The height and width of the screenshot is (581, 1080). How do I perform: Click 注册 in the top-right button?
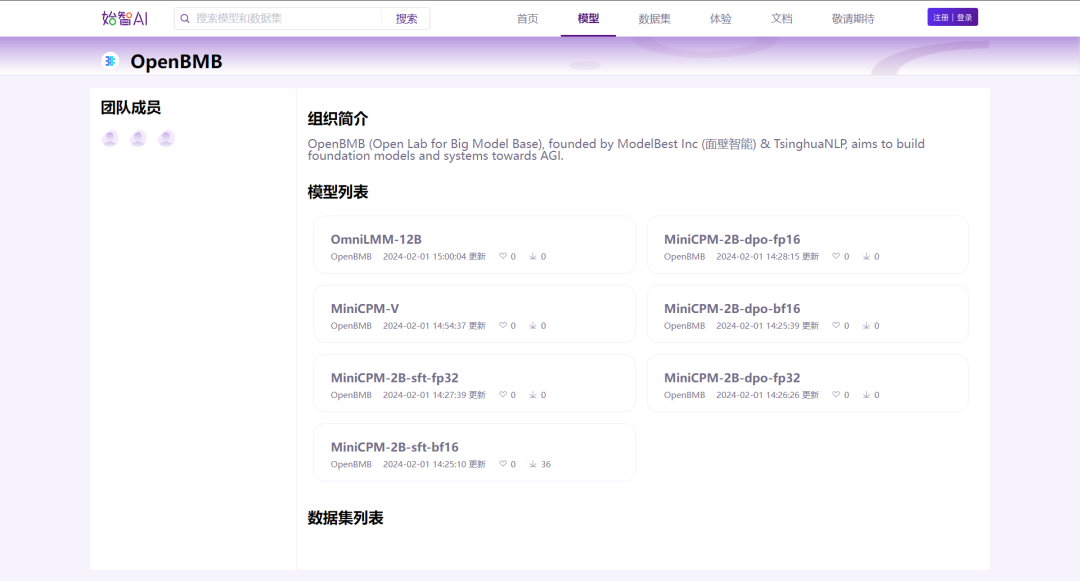[x=941, y=17]
